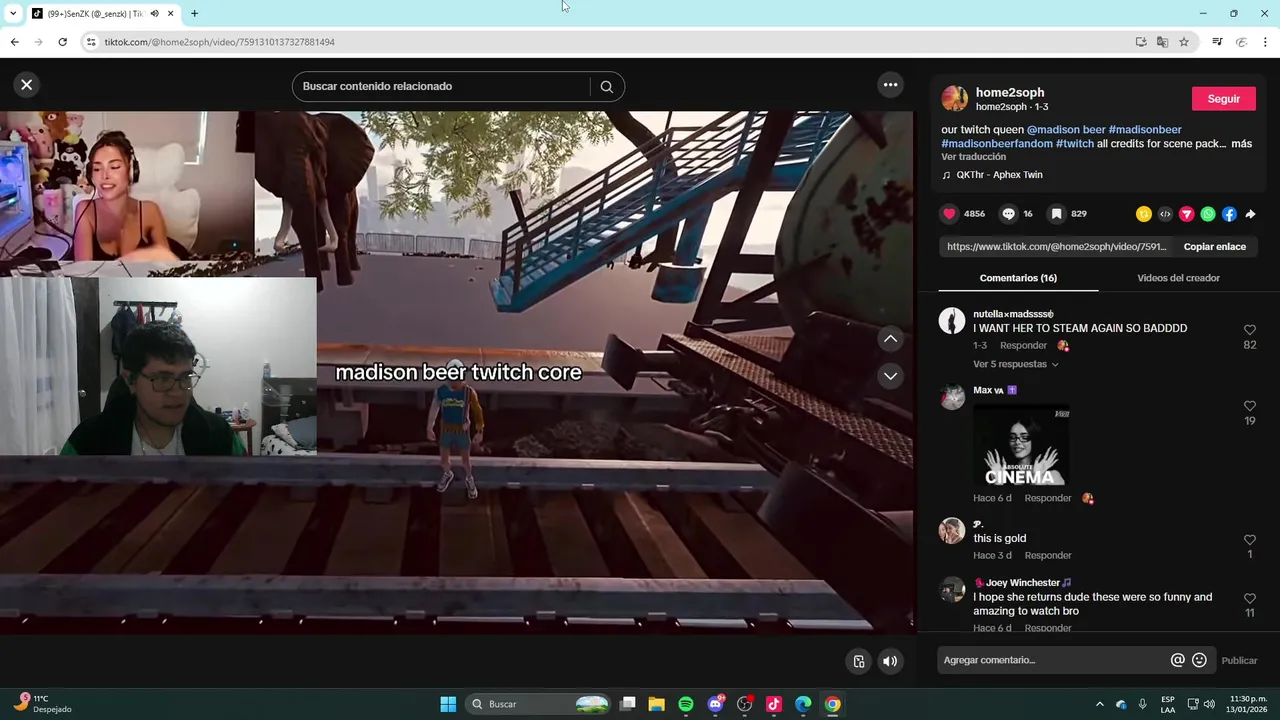1280x720 pixels.
Task: Go to next video with down chevron
Action: coord(890,376)
